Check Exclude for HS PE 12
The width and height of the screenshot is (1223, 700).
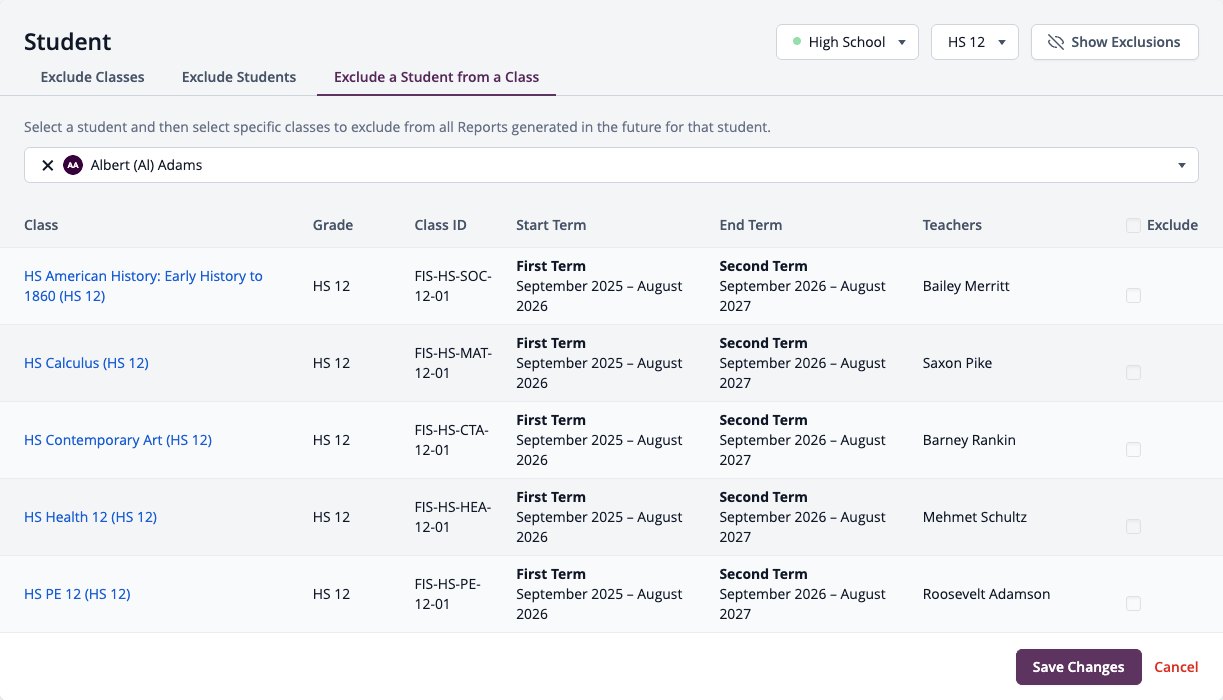point(1133,604)
